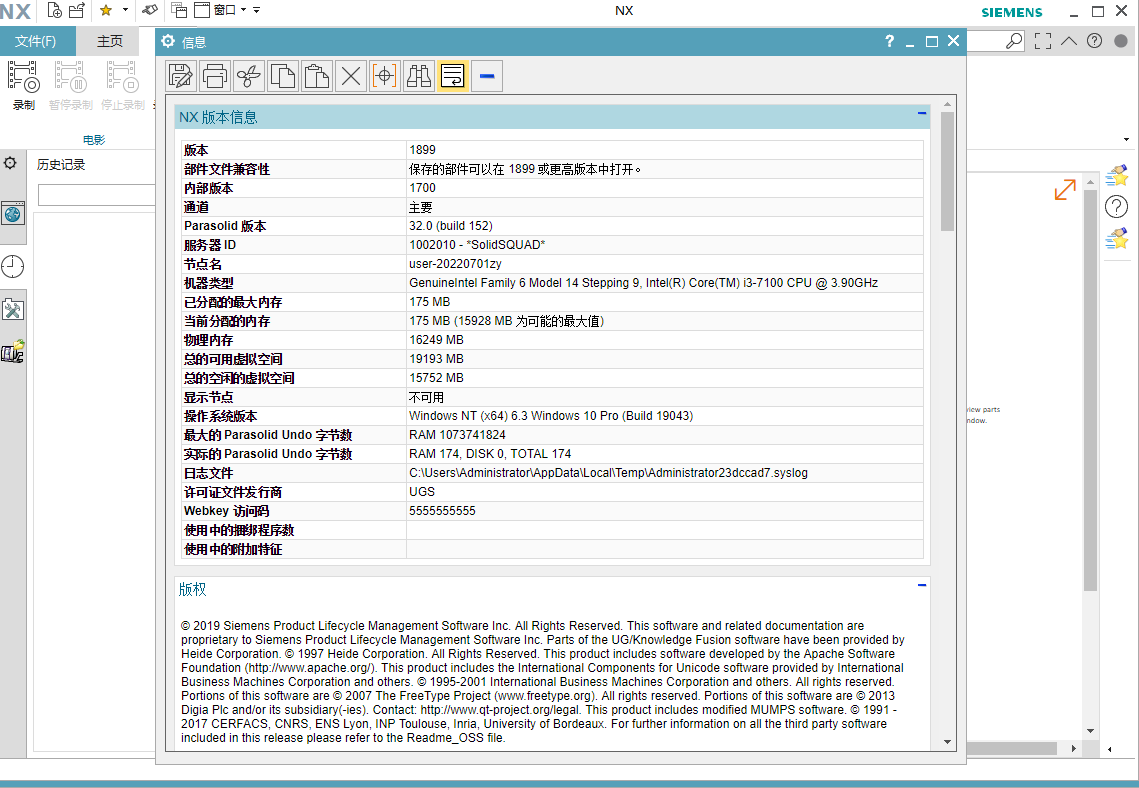Toggle word wrap in the info window
The height and width of the screenshot is (788, 1139).
tap(453, 75)
